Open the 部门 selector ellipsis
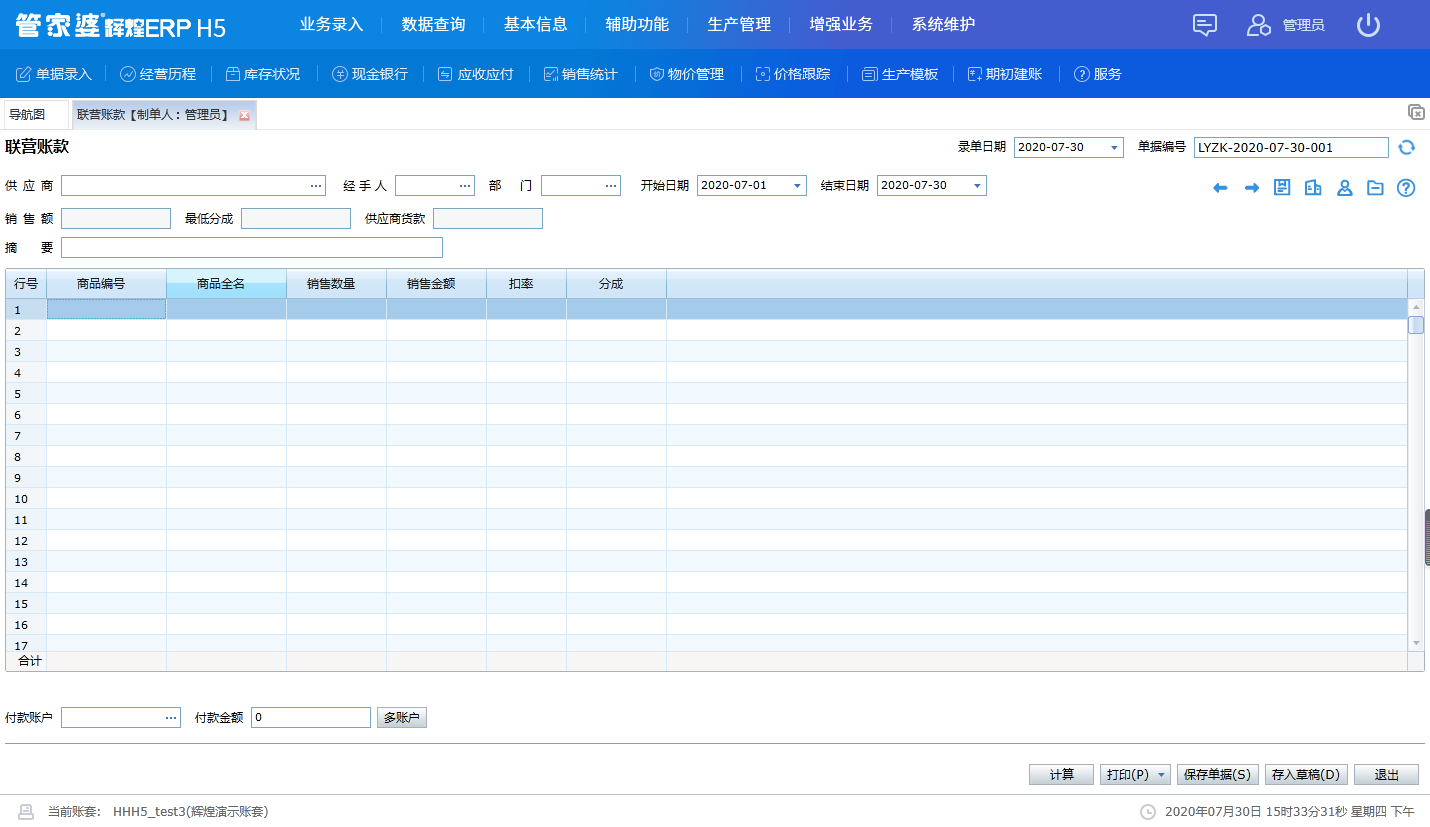This screenshot has height=827, width=1430. point(612,186)
